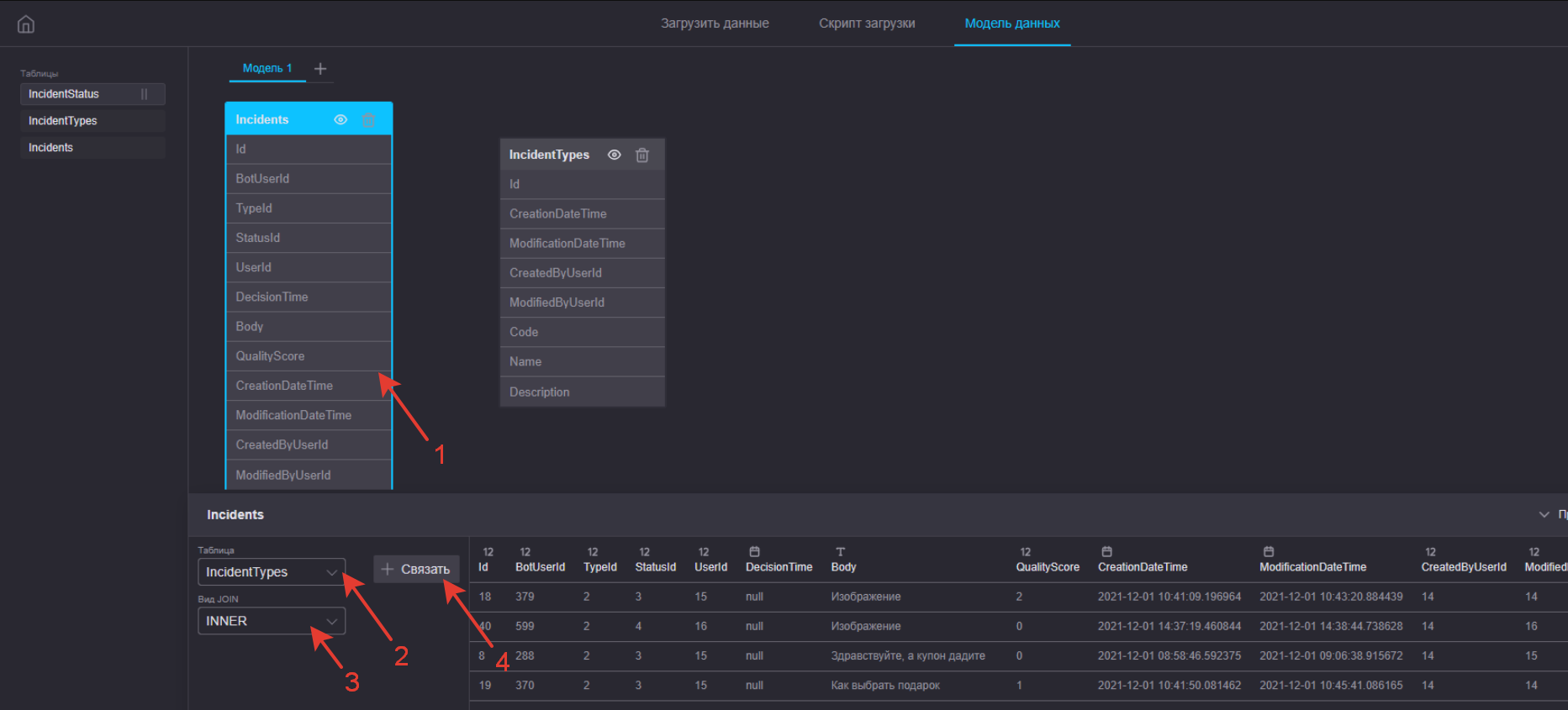Image resolution: width=1568 pixels, height=710 pixels.
Task: Go to home via the house icon
Action: 26,24
